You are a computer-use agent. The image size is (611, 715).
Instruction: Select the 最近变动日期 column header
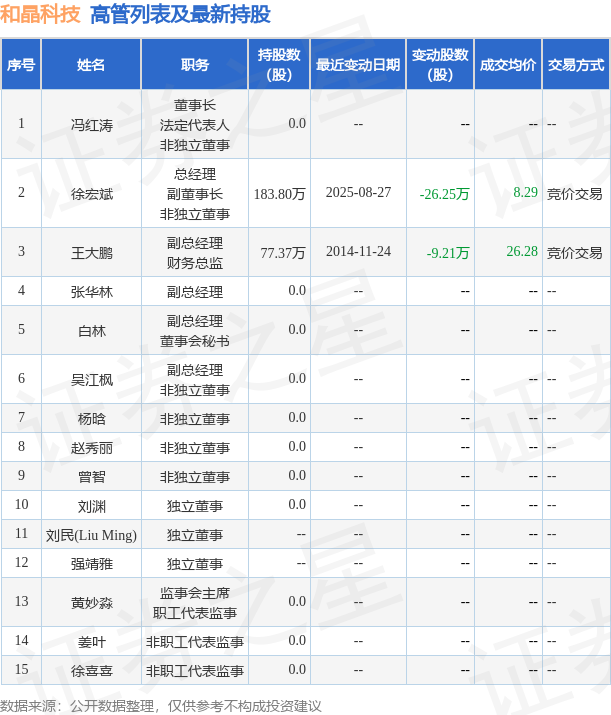coord(358,65)
